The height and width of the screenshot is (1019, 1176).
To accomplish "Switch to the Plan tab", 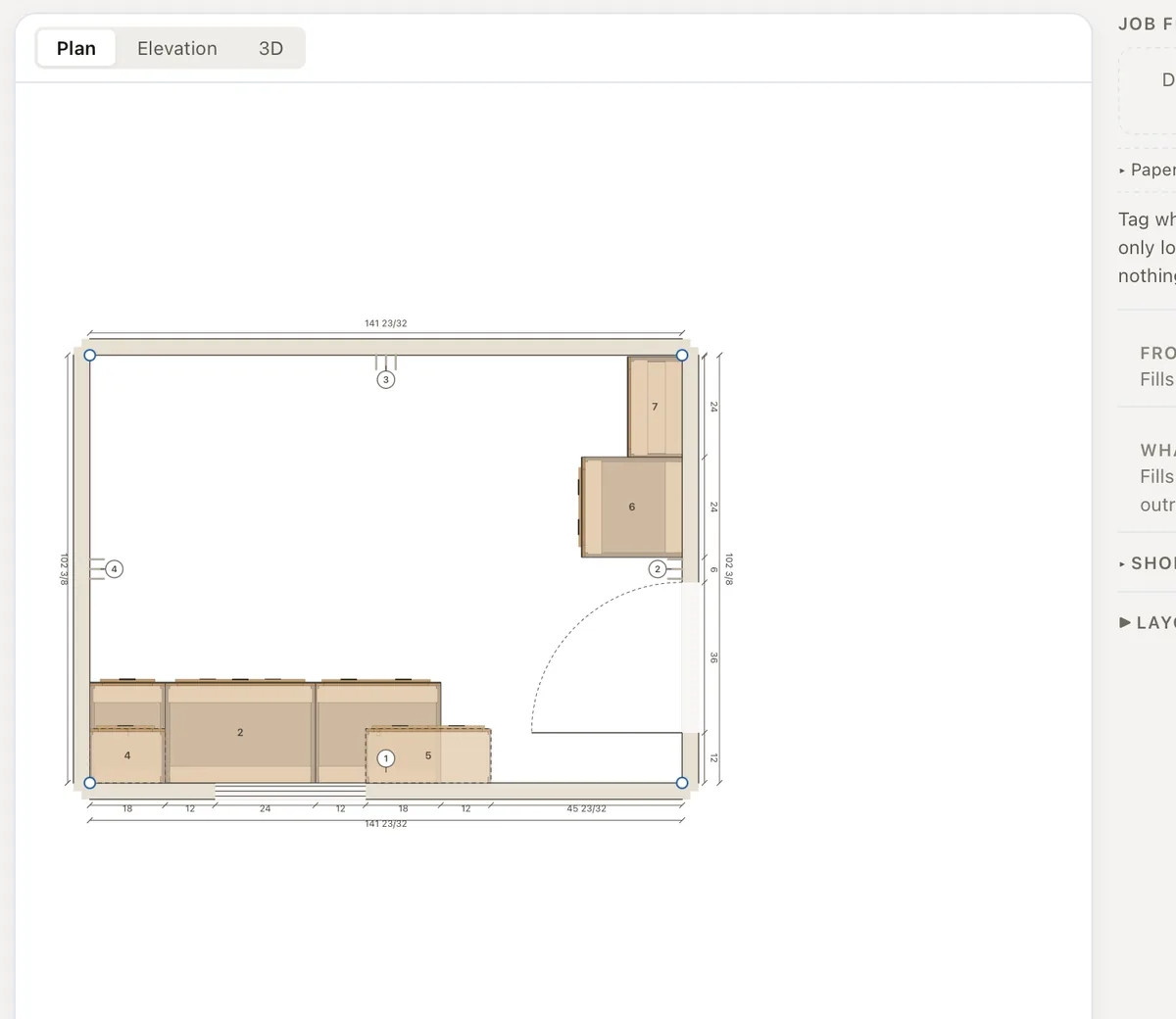I will [76, 48].
